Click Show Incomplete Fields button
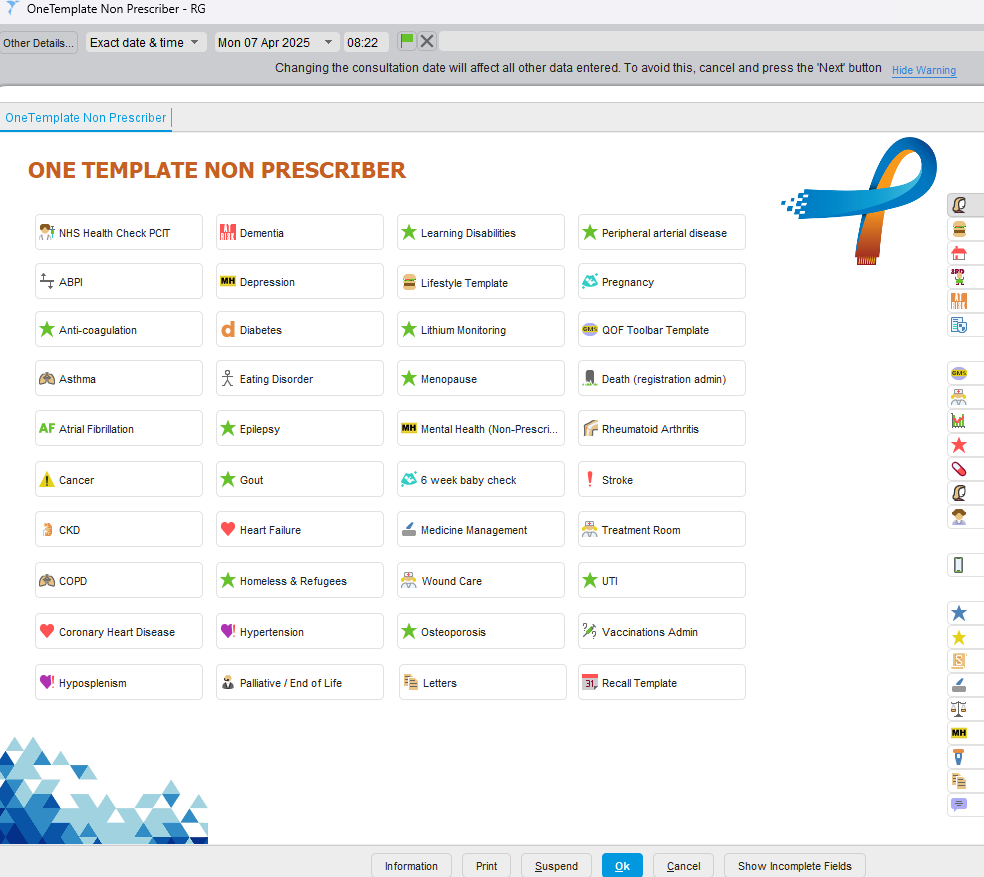Image resolution: width=984 pixels, height=877 pixels. point(794,866)
